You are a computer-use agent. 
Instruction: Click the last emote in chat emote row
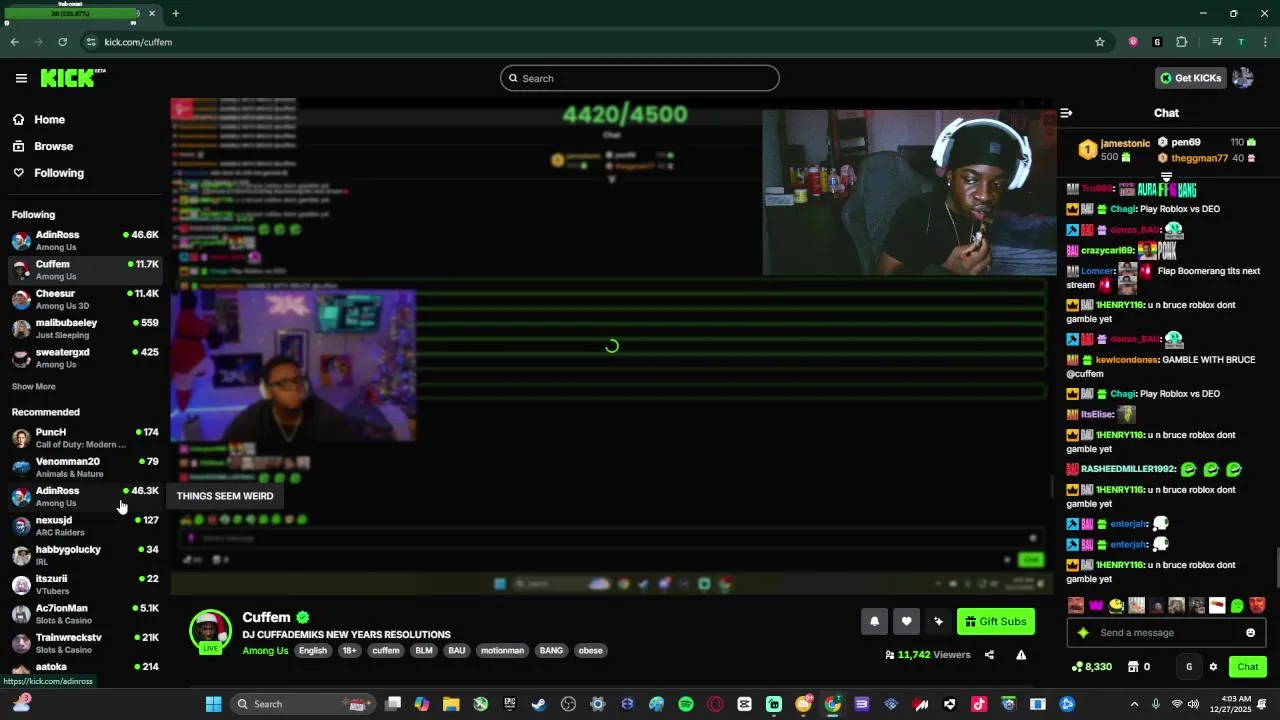point(1257,605)
